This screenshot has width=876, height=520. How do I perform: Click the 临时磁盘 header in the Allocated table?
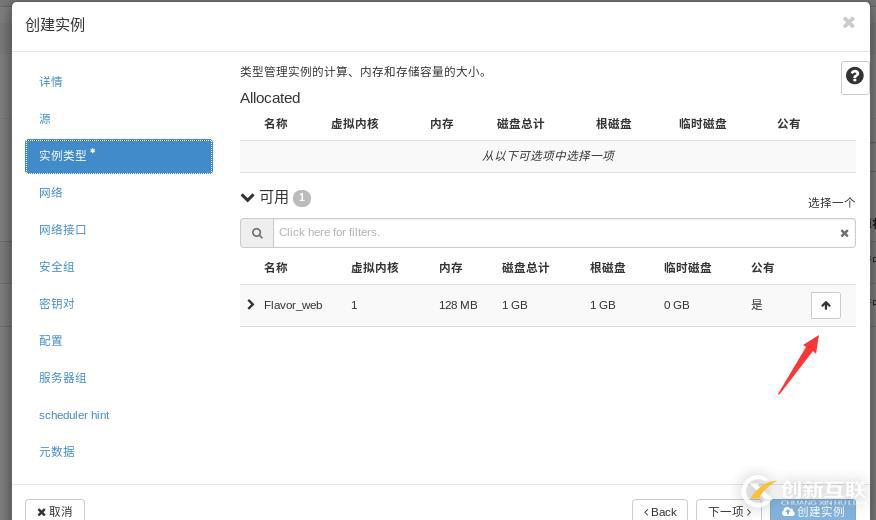702,123
